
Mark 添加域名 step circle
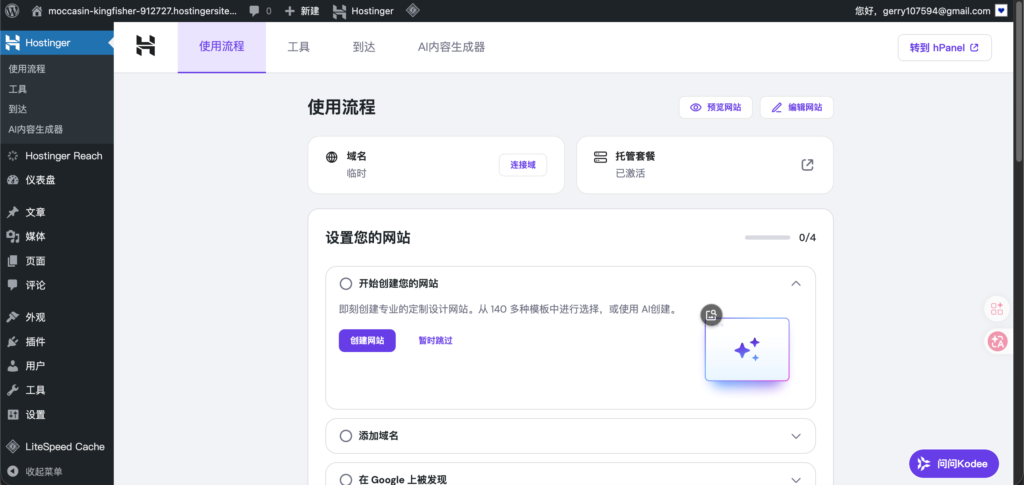click(345, 435)
